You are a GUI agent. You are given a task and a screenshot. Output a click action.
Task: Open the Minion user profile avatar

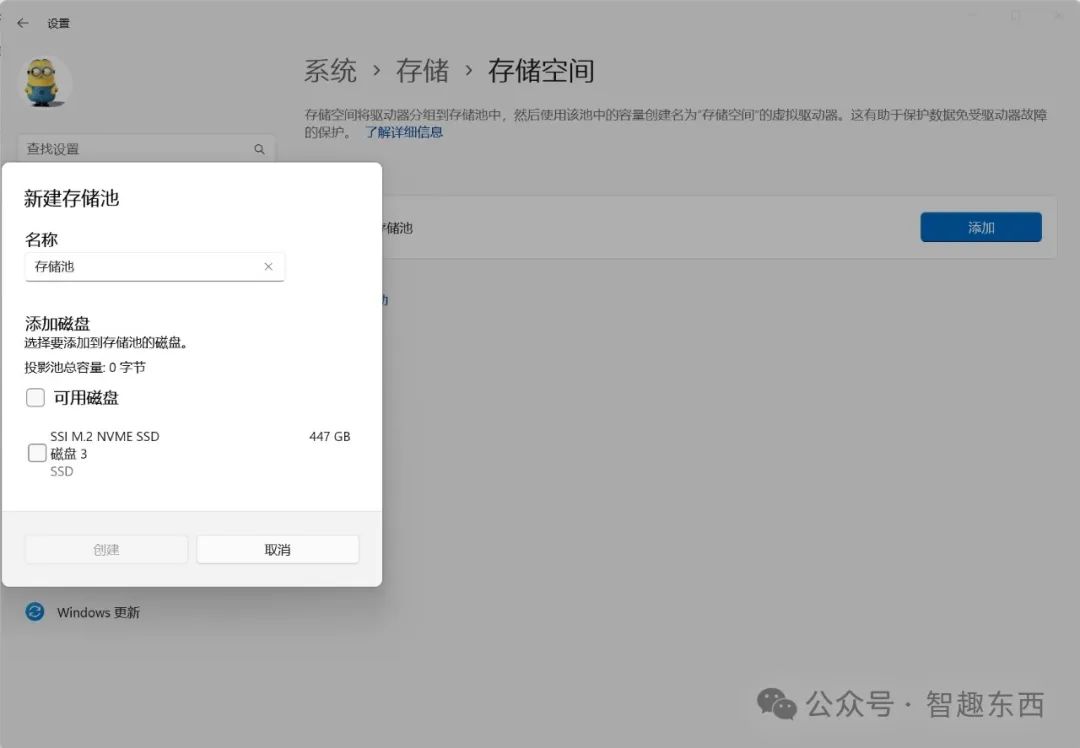coord(46,82)
